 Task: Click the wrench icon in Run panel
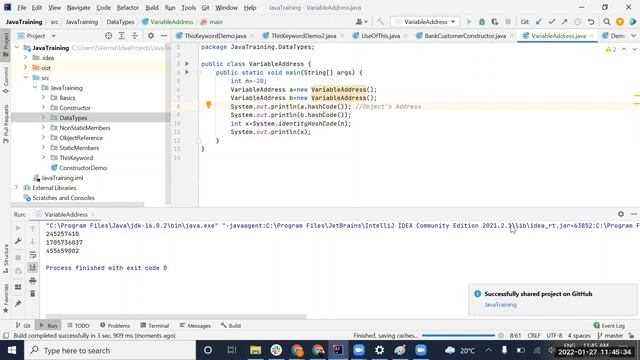18,241
